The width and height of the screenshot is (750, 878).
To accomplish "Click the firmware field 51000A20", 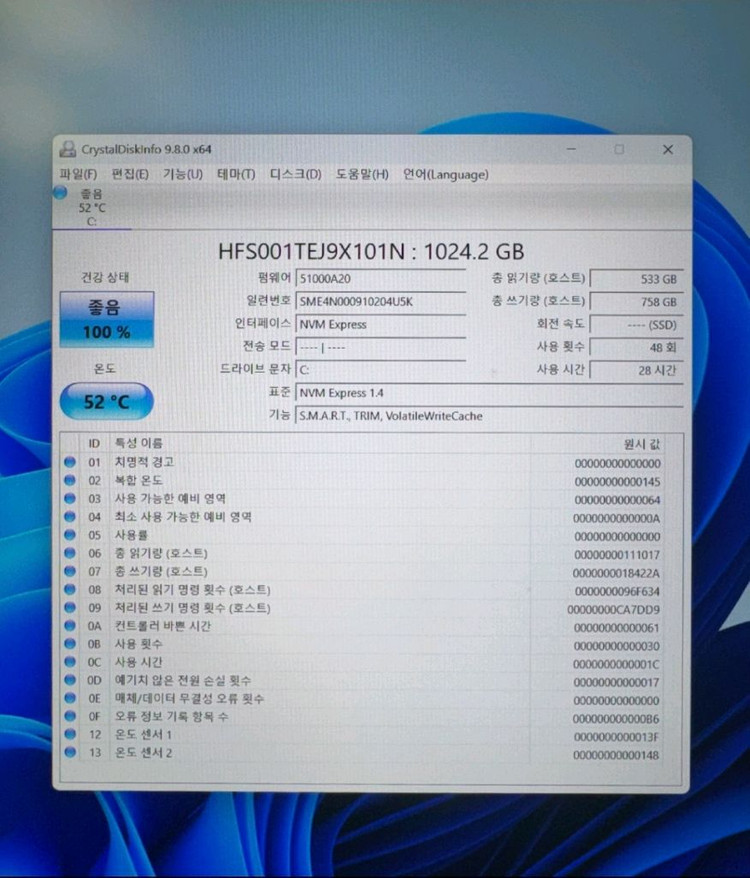I will tap(380, 279).
